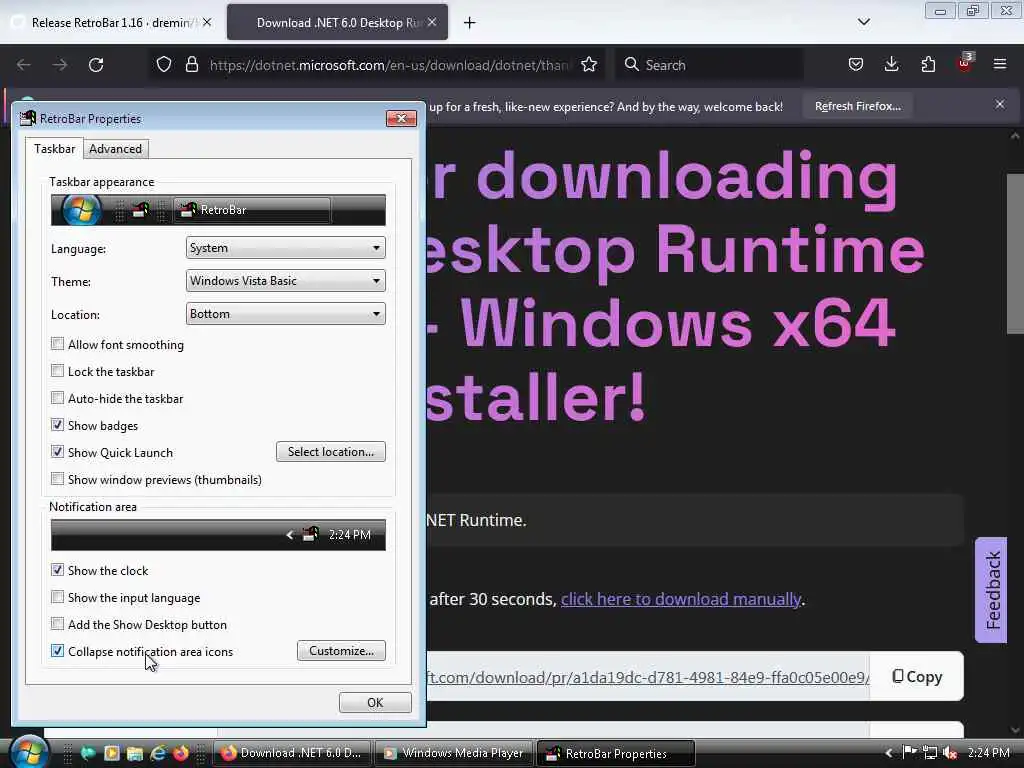Viewport: 1024px width, 768px height.
Task: Open the purple Feedback side tab
Action: click(991, 590)
